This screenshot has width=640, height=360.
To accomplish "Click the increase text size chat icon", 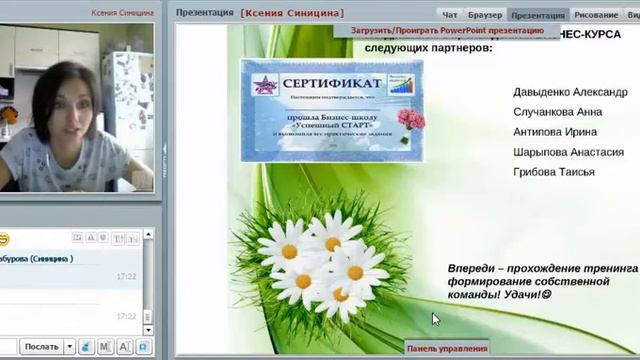I will click(x=118, y=238).
